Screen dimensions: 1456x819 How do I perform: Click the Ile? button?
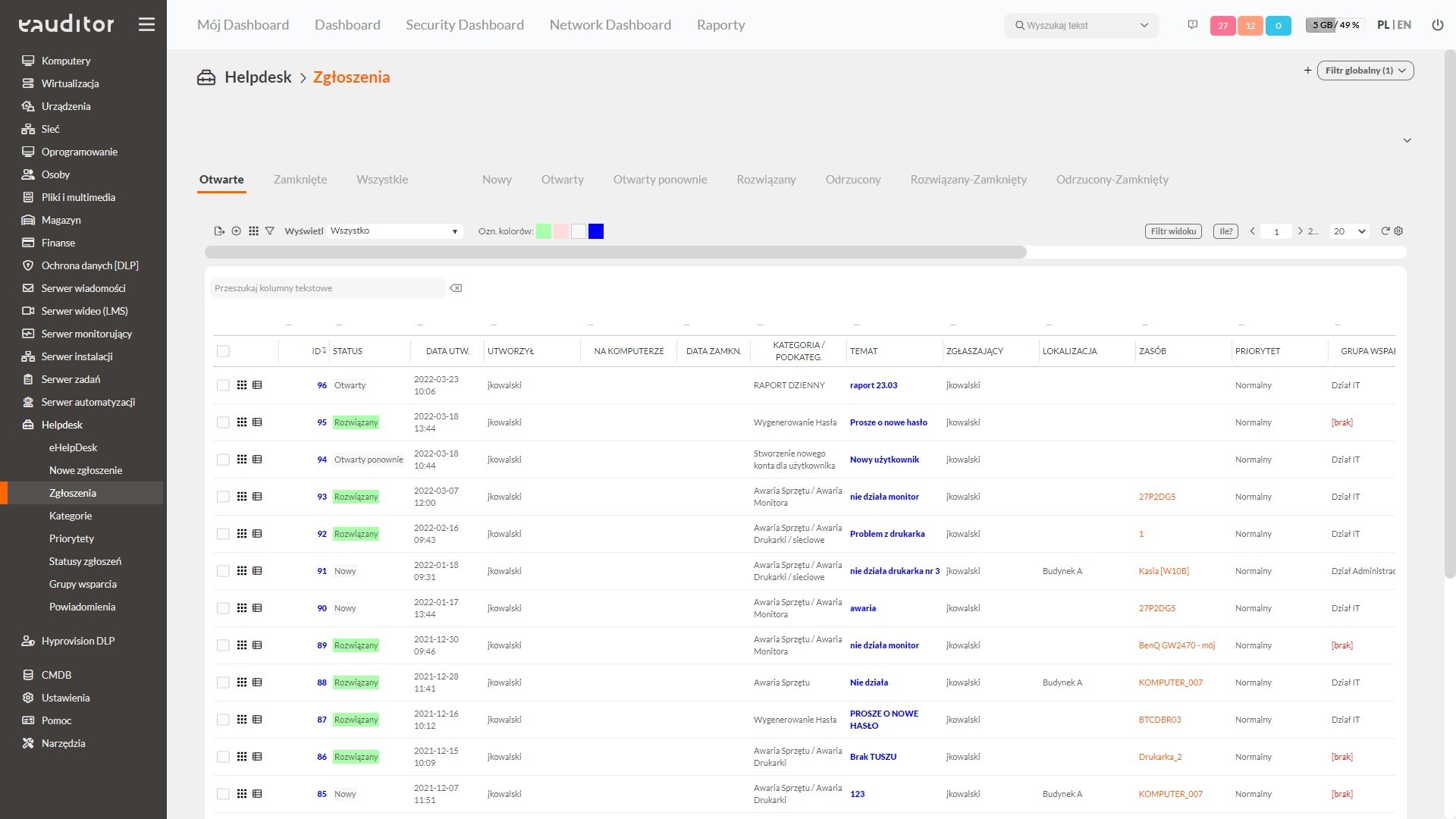tap(1226, 231)
